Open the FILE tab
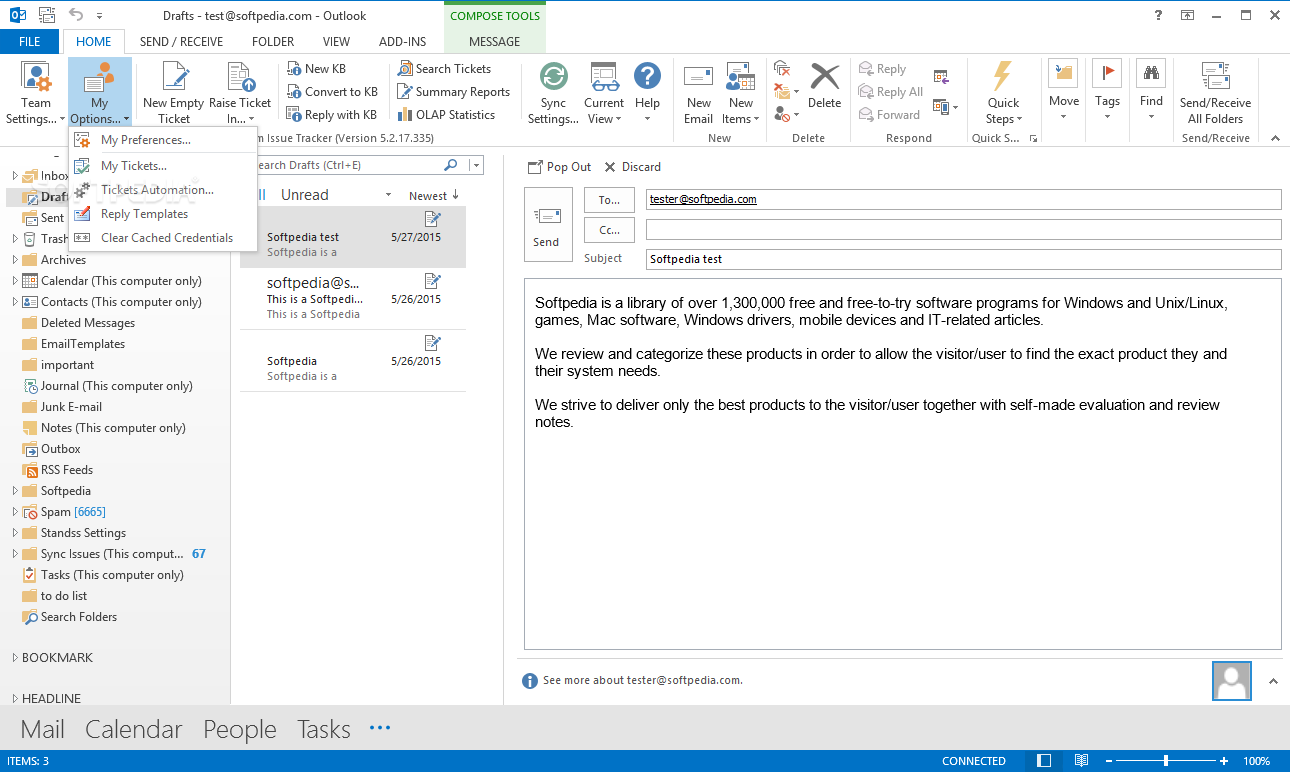 [x=30, y=42]
